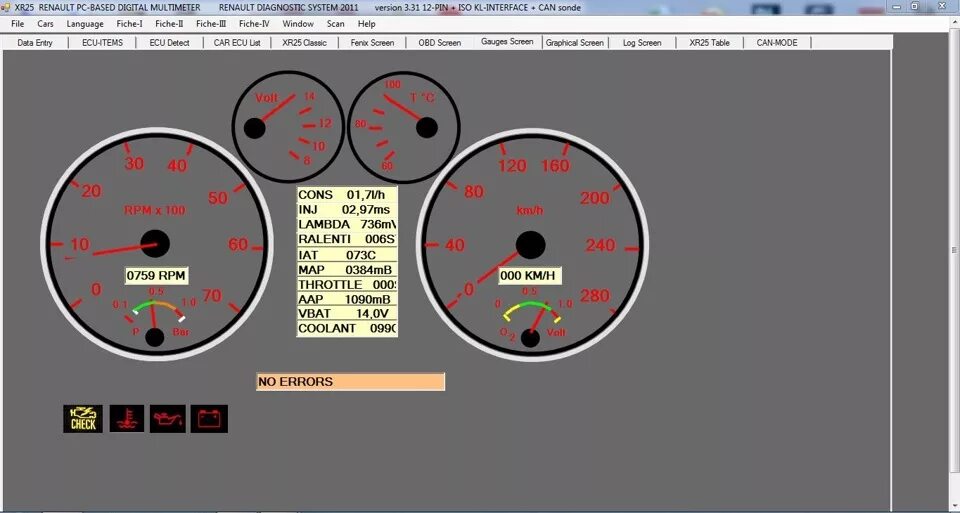Image resolution: width=960 pixels, height=513 pixels.
Task: Click the MAP 0384mB row
Action: tap(347, 269)
